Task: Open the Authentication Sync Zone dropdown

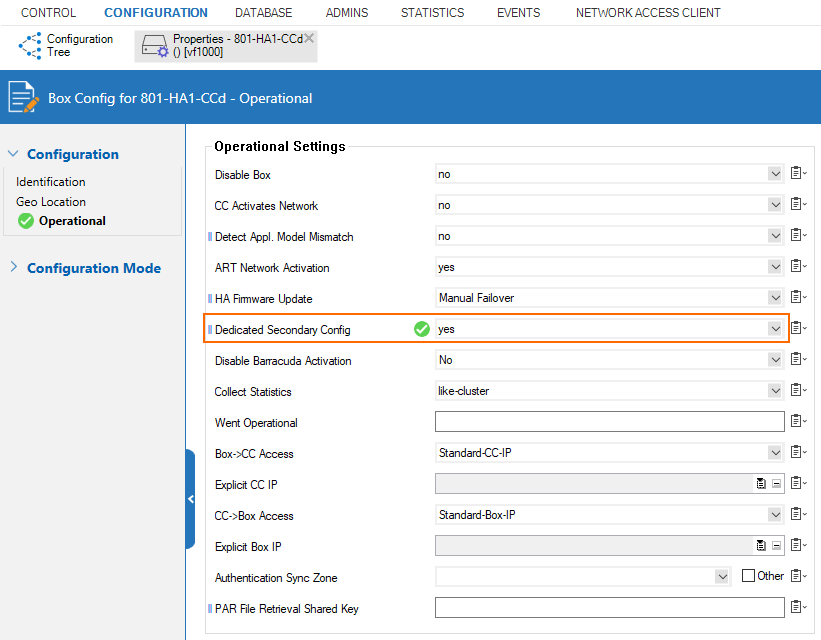Action: [x=722, y=577]
